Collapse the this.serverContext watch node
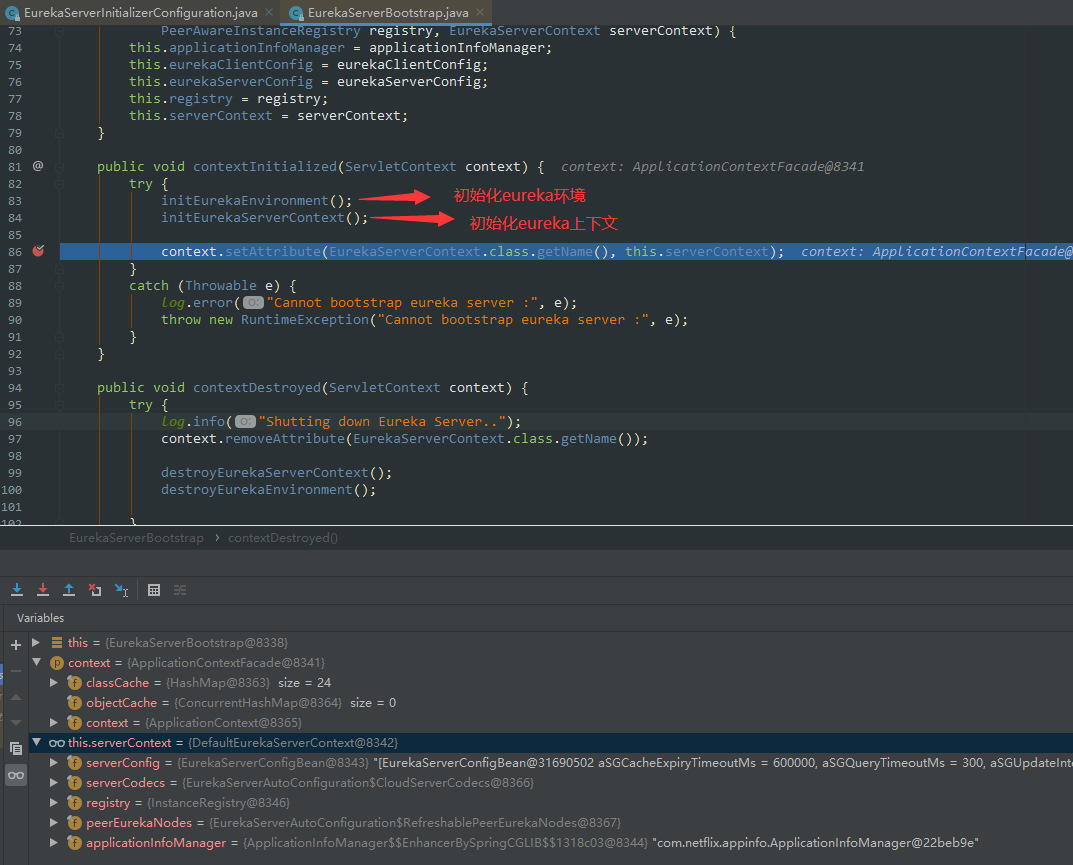Image resolution: width=1073 pixels, height=865 pixels. pos(36,743)
